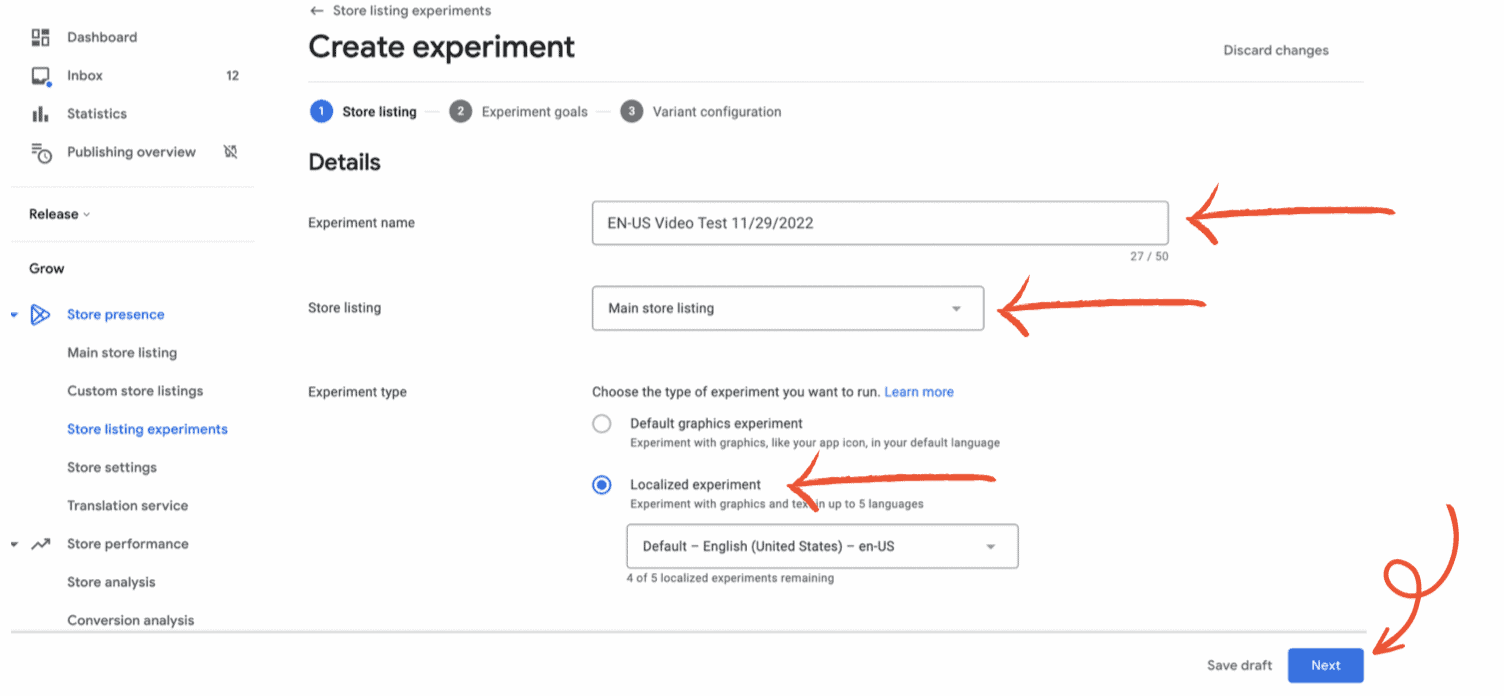Click the Publishing overview clock icon
The height and width of the screenshot is (696, 1504).
pyautogui.click(x=40, y=153)
